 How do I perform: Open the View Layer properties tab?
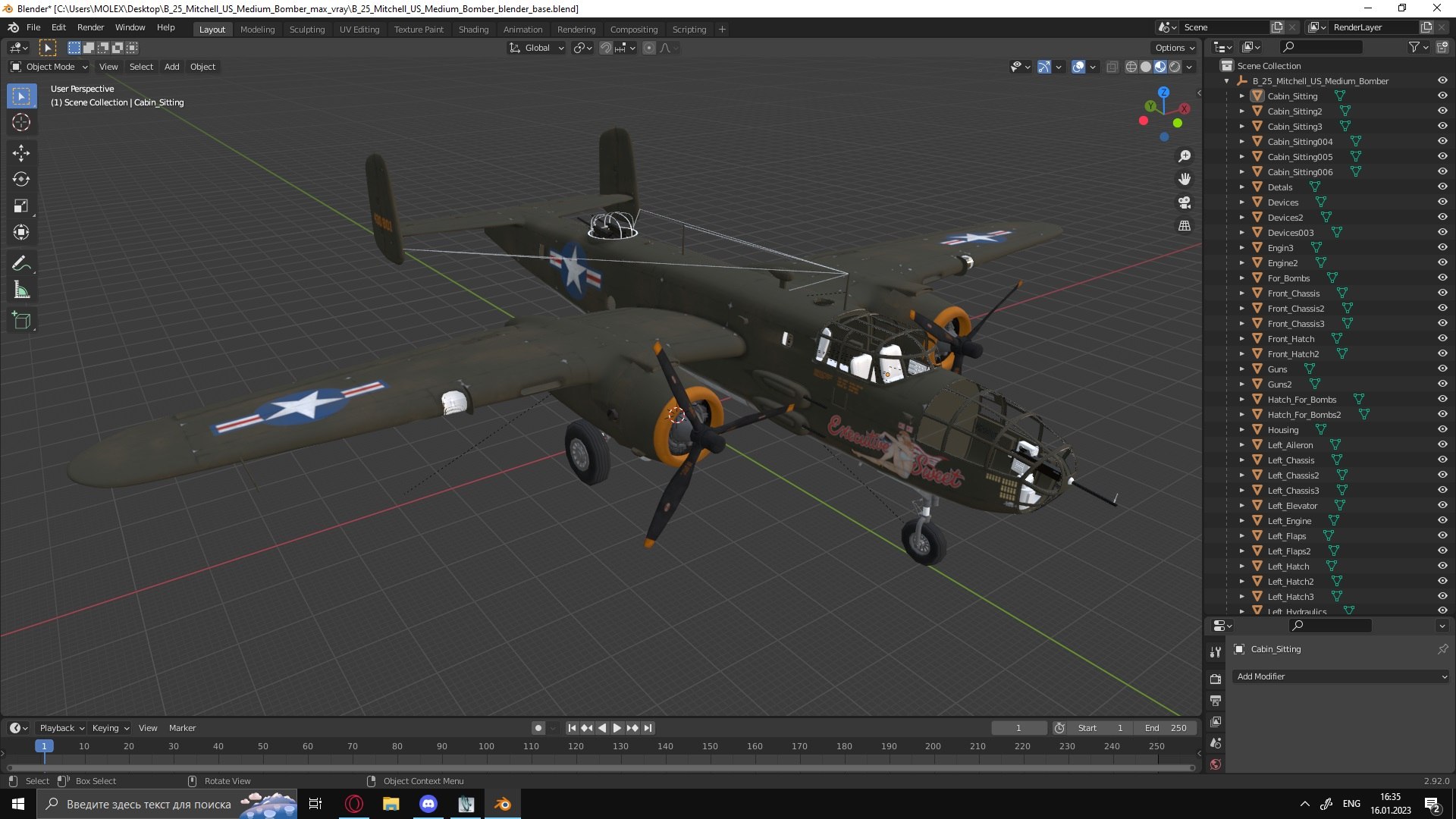[1216, 722]
